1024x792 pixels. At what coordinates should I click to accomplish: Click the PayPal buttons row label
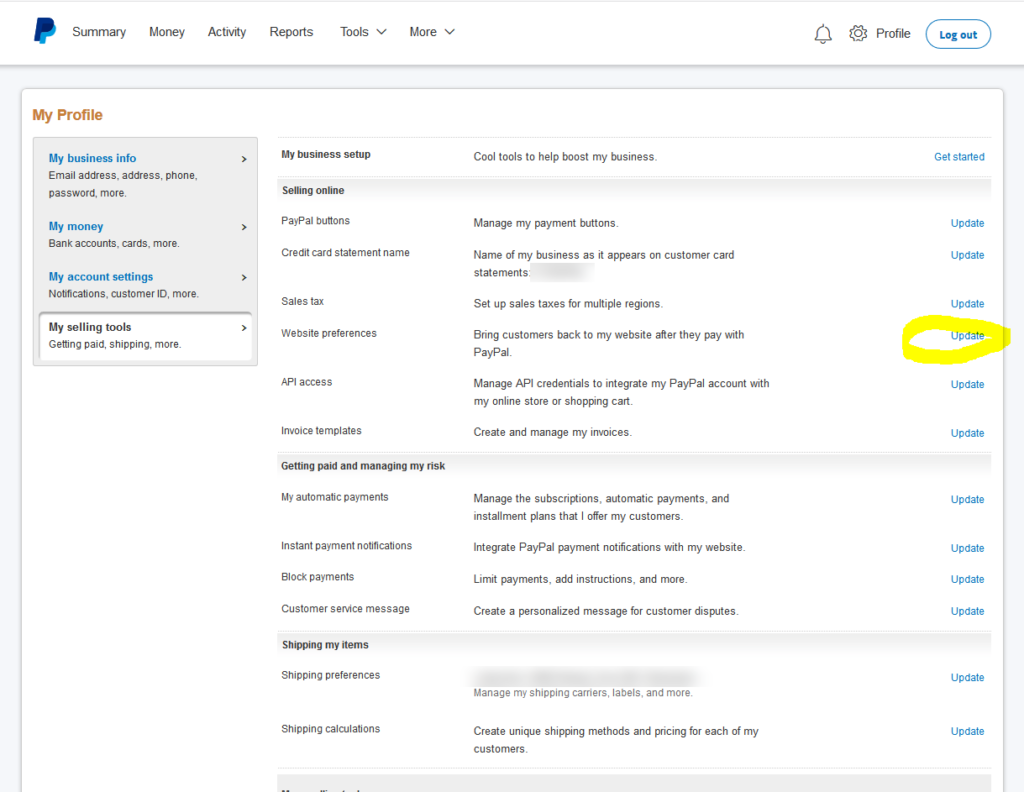coord(315,221)
